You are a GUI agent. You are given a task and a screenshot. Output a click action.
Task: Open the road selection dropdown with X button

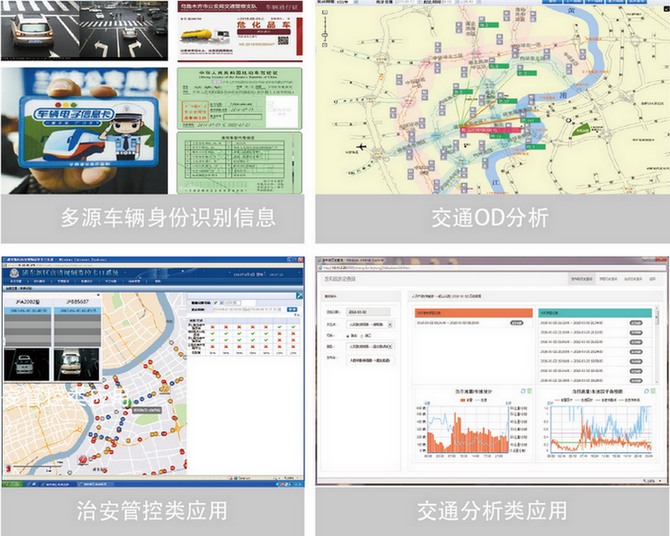click(370, 324)
